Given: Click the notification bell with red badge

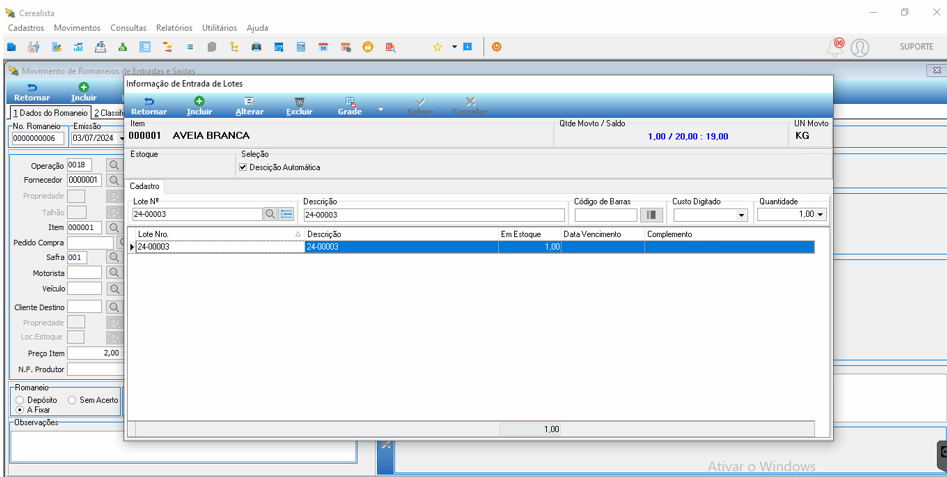Looking at the screenshot, I should (x=836, y=46).
